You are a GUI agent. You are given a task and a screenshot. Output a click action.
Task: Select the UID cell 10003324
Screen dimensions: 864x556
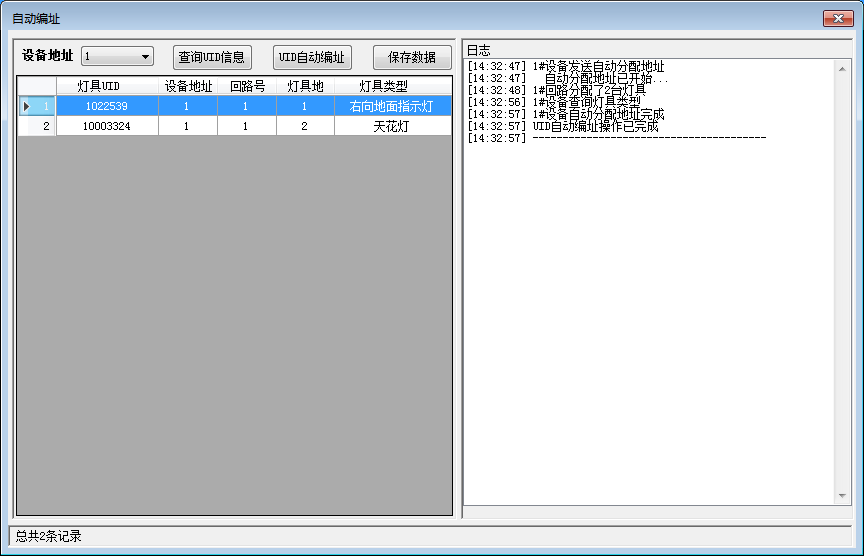coord(107,127)
